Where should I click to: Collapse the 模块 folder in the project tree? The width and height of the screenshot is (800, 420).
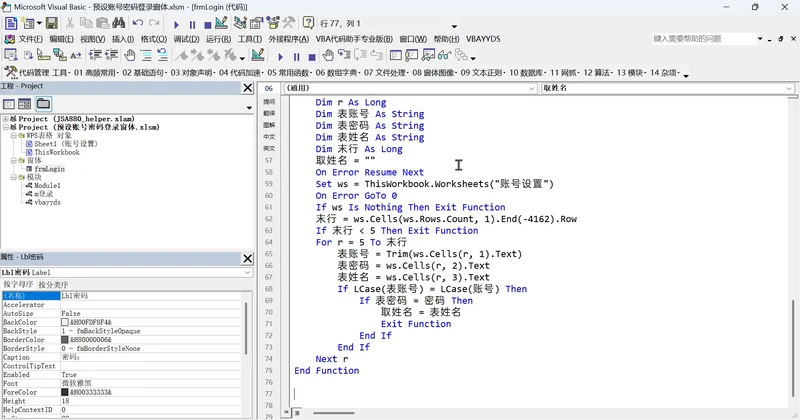[14, 177]
